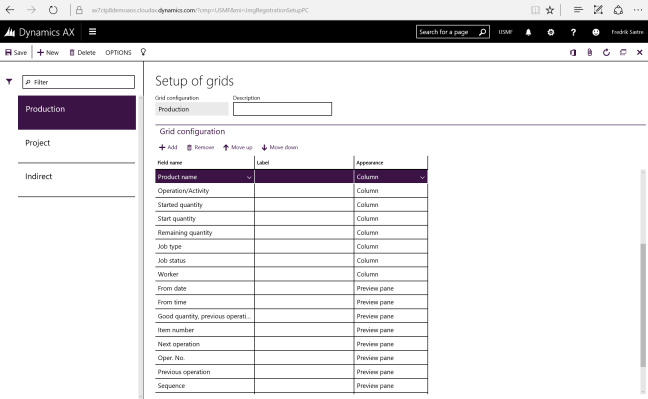Refresh the browser page
The image size is (648, 399).
53,10
